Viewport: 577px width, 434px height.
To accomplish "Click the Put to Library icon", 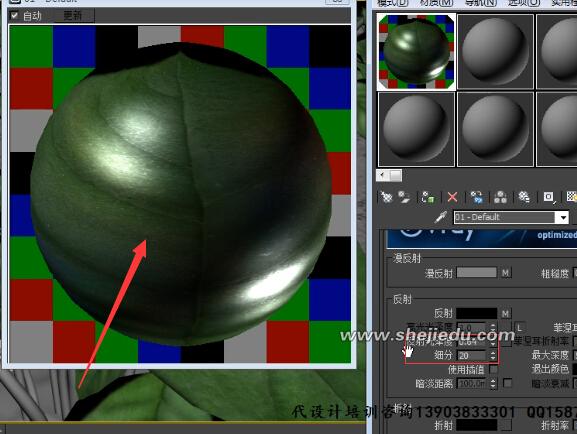I will tap(524, 197).
